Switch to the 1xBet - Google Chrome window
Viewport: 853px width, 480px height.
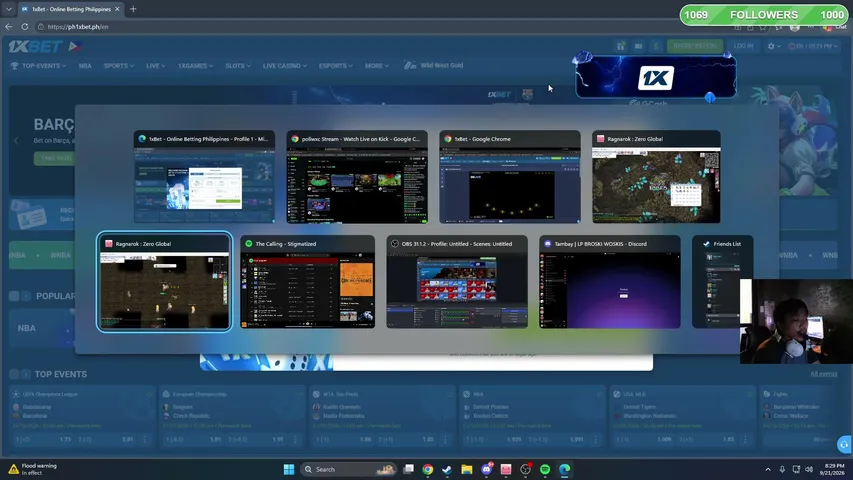pos(510,177)
